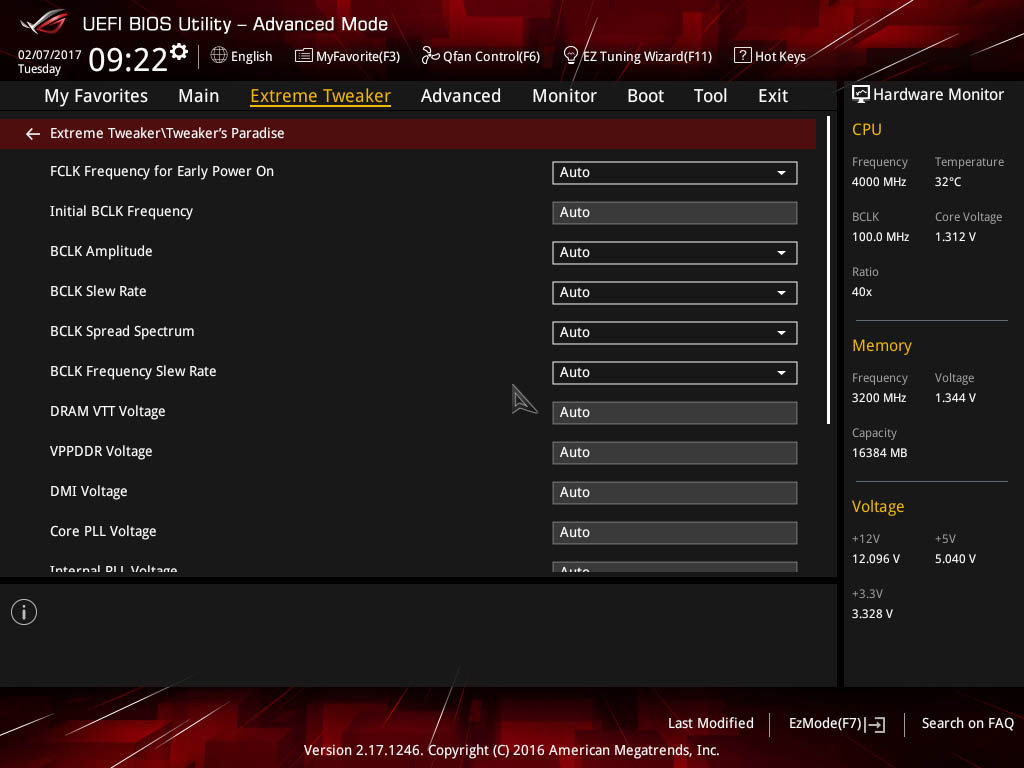Click the Ratio 40x value

click(x=861, y=292)
